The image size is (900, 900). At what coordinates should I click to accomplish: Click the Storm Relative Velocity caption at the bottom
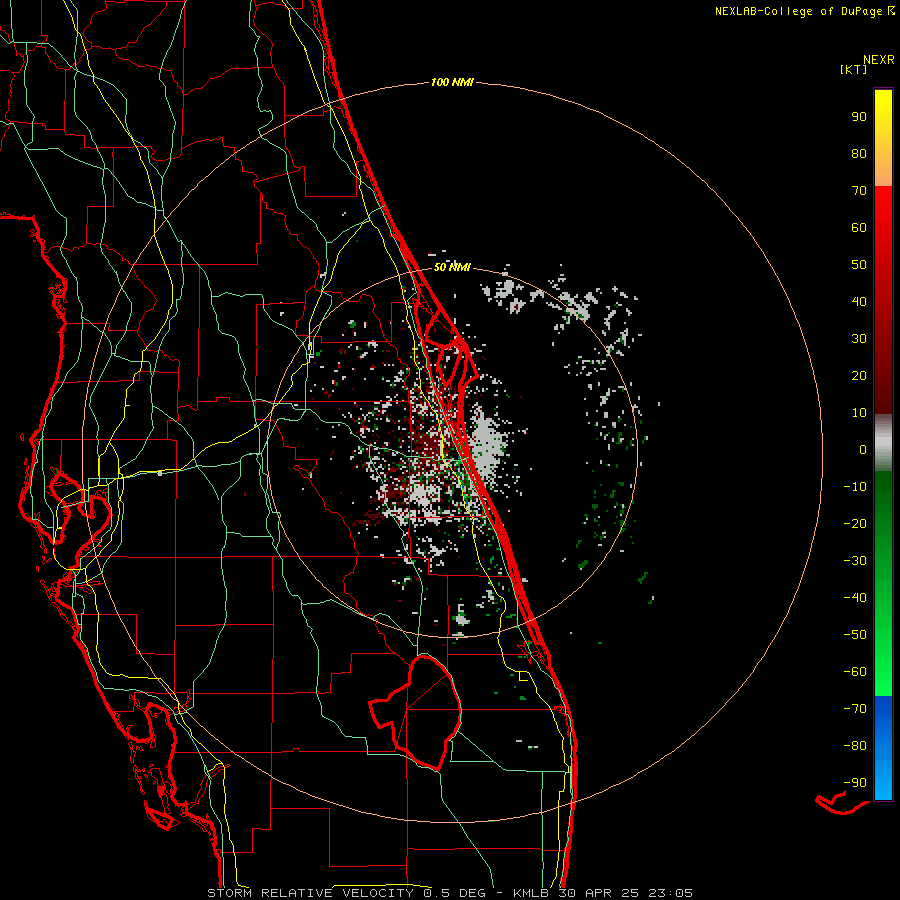(x=450, y=893)
